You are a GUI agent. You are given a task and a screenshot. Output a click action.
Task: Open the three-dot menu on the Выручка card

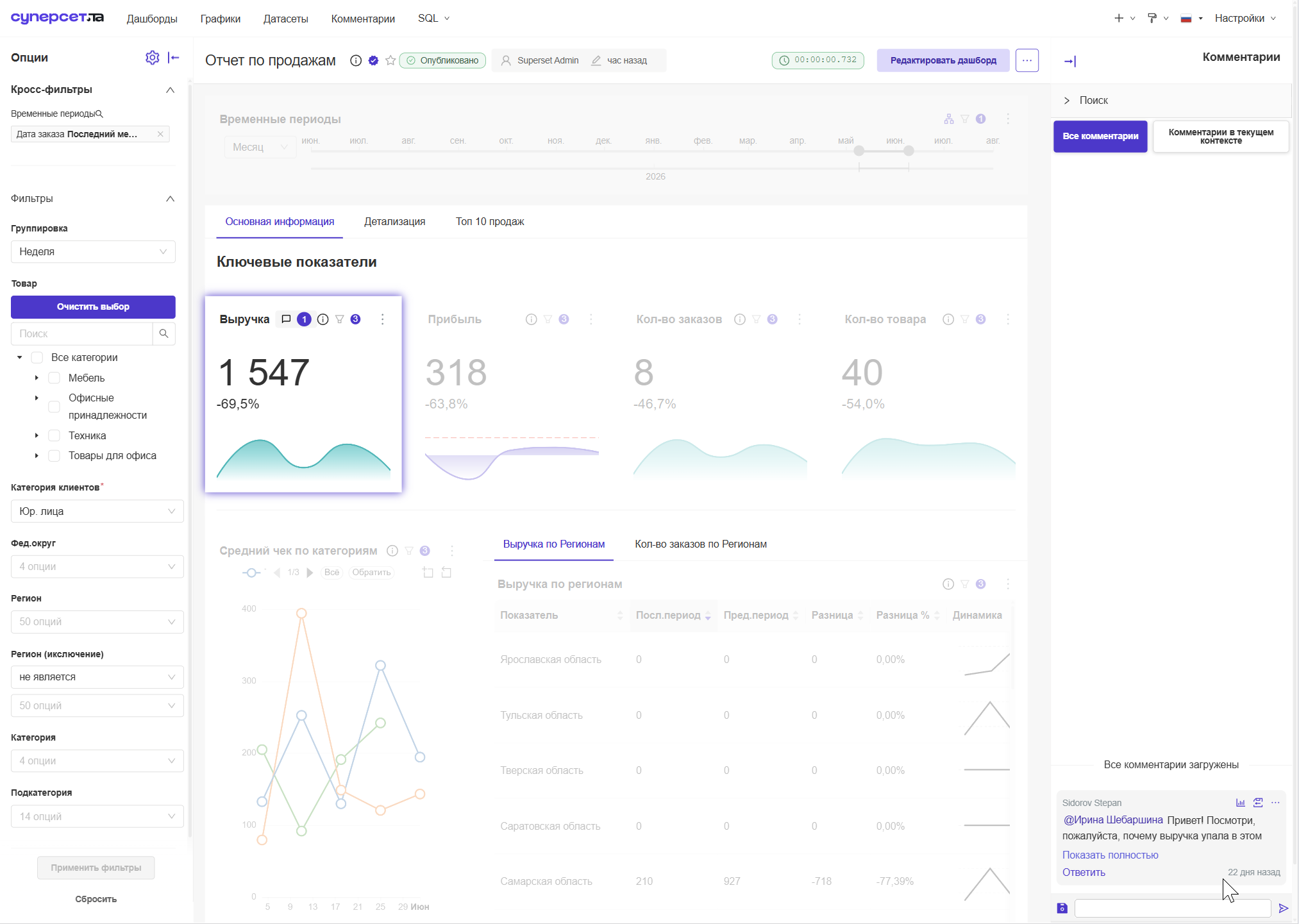click(383, 319)
